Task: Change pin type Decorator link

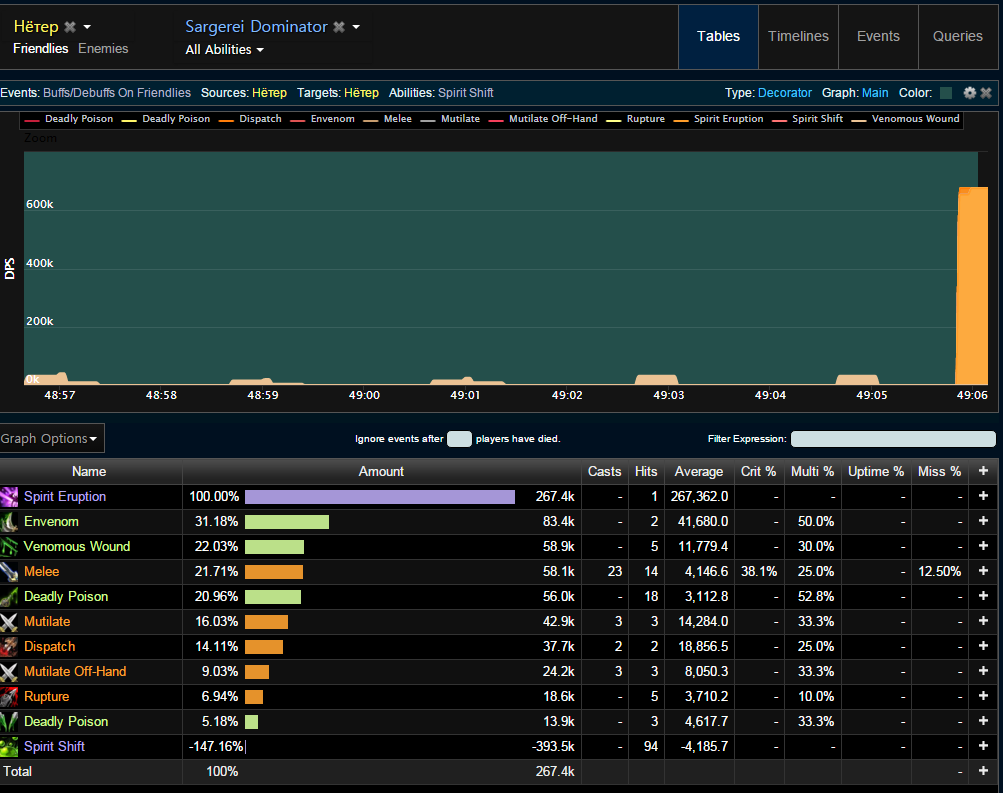Action: [x=785, y=93]
